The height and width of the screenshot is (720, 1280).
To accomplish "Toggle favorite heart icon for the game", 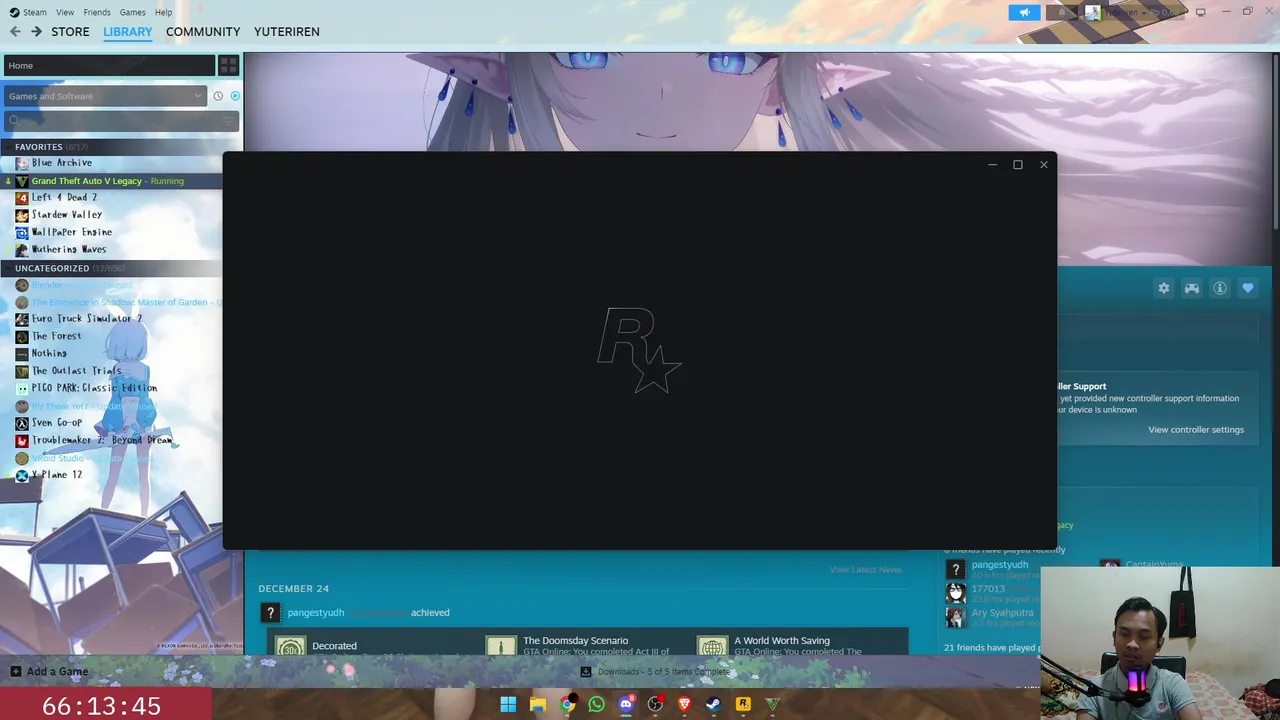I will click(x=1248, y=288).
